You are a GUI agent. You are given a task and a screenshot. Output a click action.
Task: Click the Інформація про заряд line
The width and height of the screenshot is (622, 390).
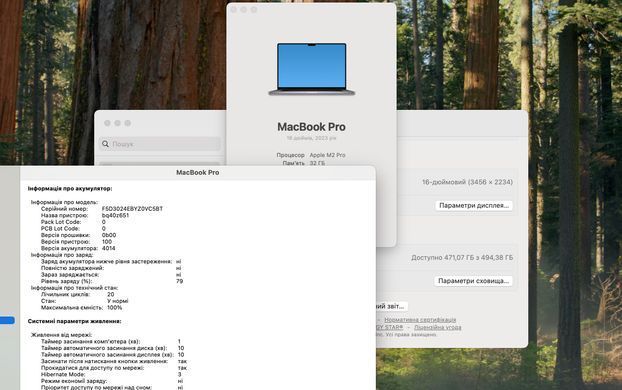click(x=62, y=255)
